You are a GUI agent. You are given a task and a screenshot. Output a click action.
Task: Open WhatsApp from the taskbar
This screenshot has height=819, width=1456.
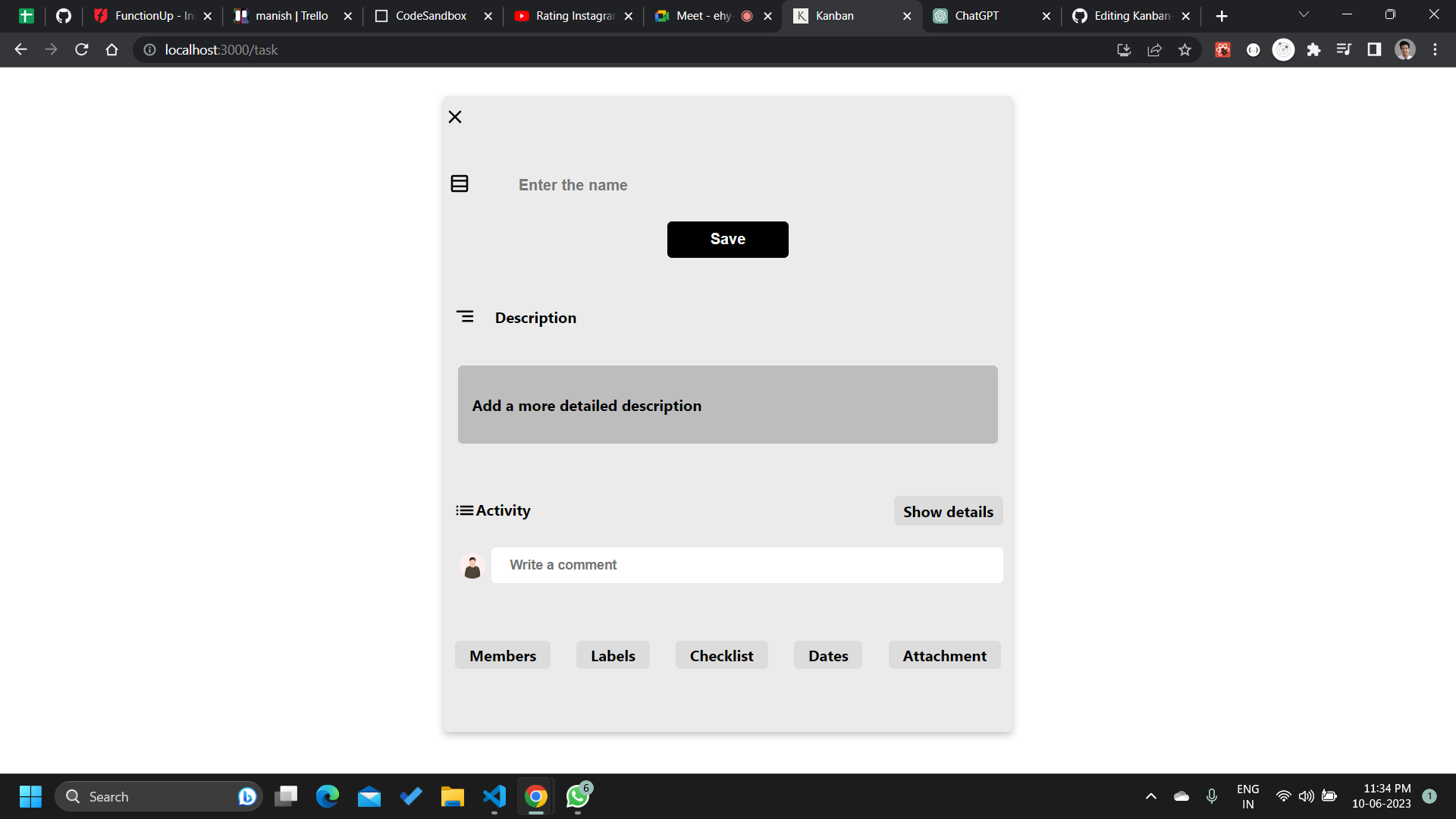[577, 796]
